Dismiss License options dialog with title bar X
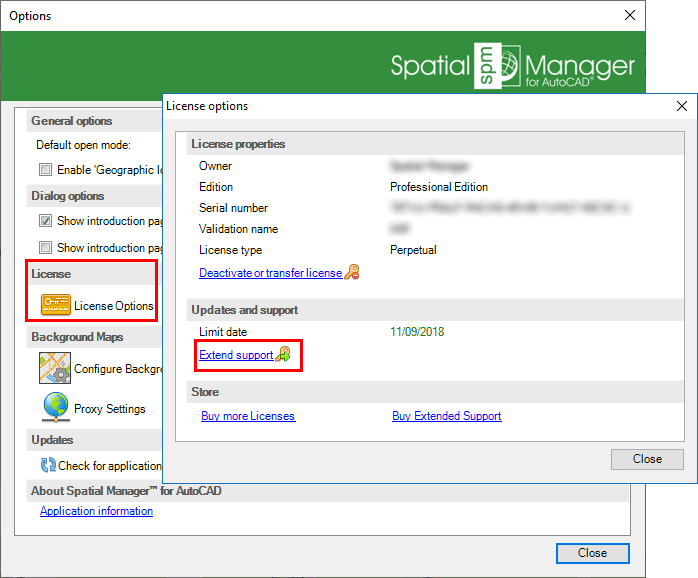 (x=681, y=106)
